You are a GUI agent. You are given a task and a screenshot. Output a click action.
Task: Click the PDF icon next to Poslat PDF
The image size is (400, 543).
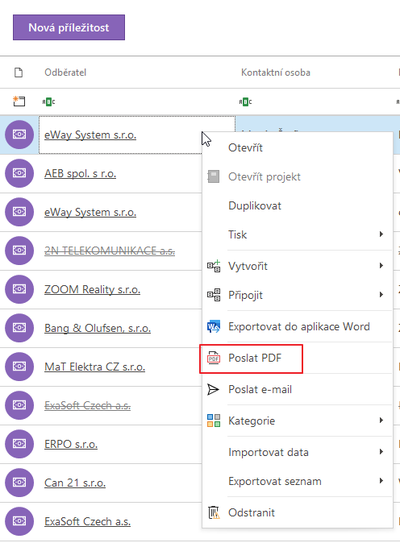pos(213,358)
